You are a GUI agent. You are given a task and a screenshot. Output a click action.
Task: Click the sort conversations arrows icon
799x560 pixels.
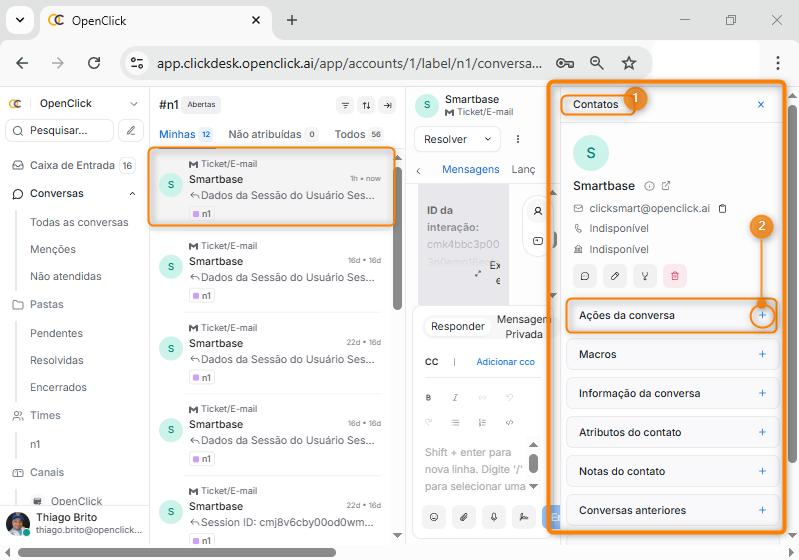366,105
